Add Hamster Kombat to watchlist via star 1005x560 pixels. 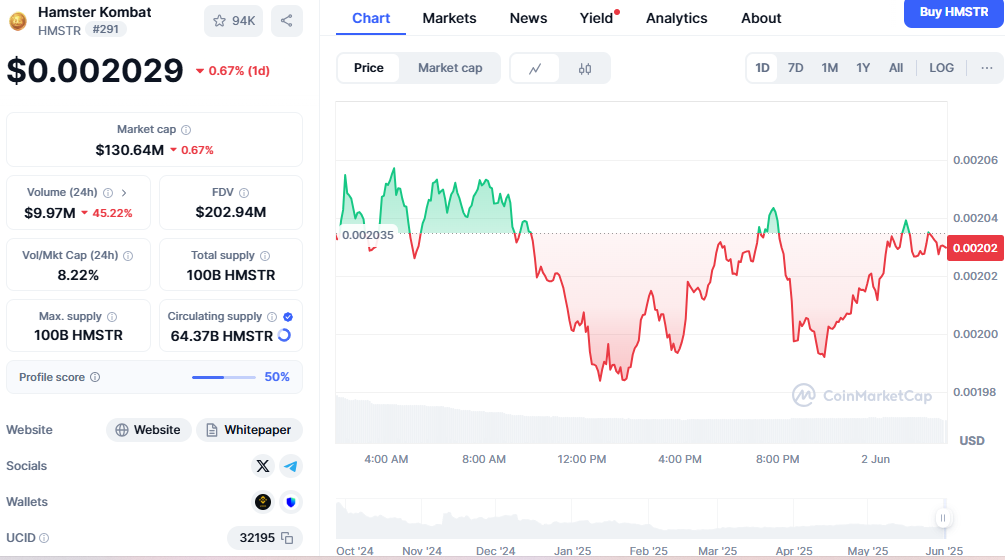point(233,21)
